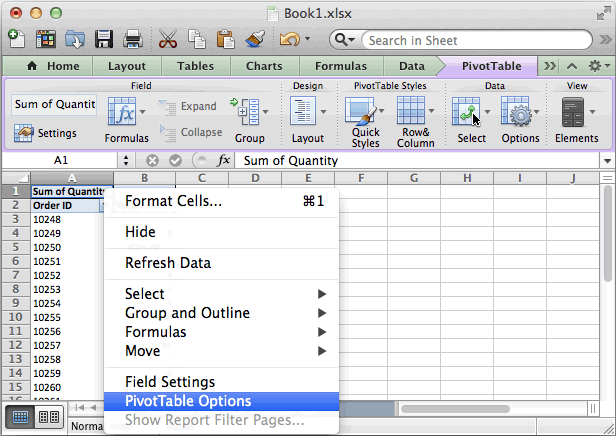Select the Format painter brush icon
The height and width of the screenshot is (436, 616).
(255, 39)
